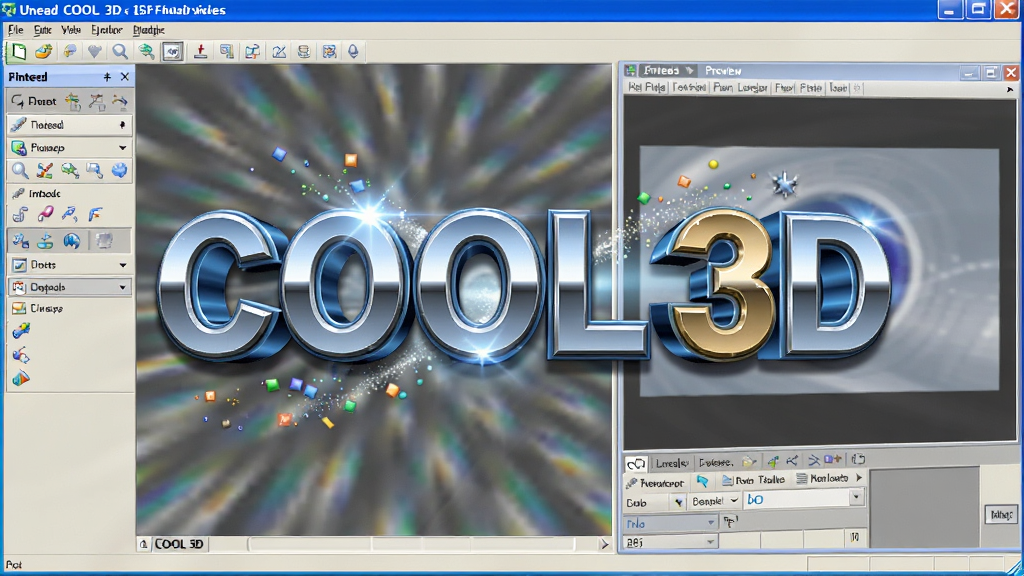
Task: Toggle the grey square button in left panel
Action: point(104,241)
